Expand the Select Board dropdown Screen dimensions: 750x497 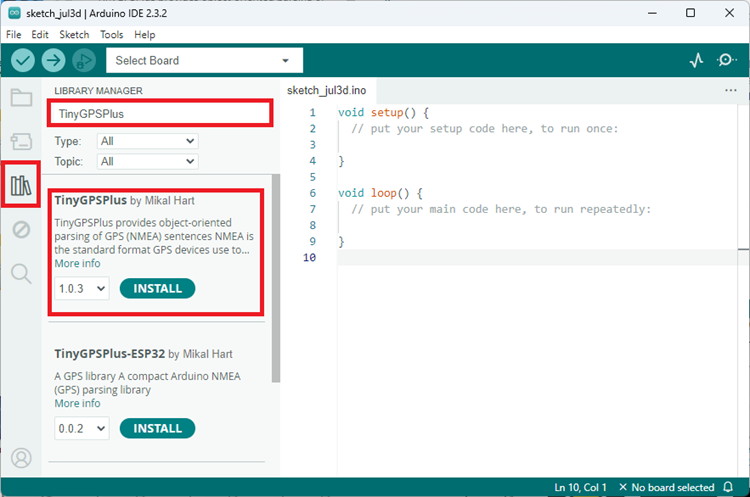(x=204, y=61)
